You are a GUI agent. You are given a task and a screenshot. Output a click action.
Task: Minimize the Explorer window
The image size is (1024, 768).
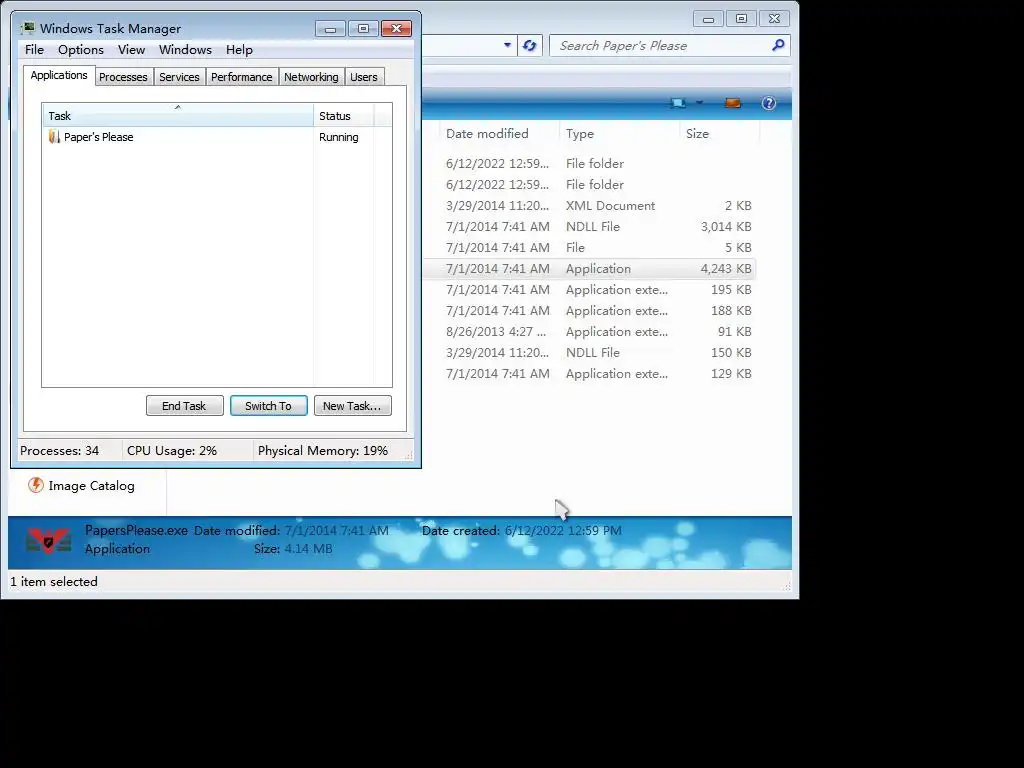coord(708,19)
